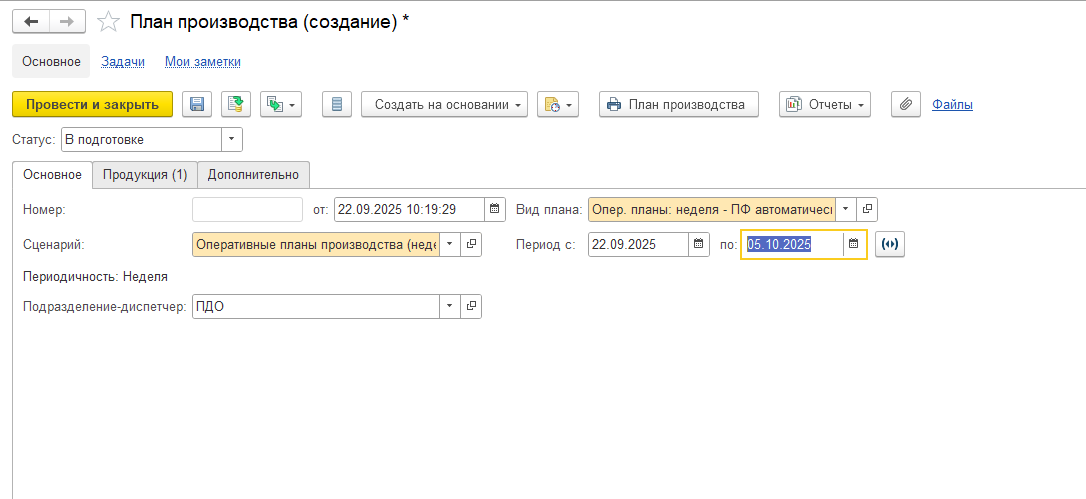This screenshot has height=499, width=1086.
Task: Open calendar for the document date field
Action: point(495,210)
